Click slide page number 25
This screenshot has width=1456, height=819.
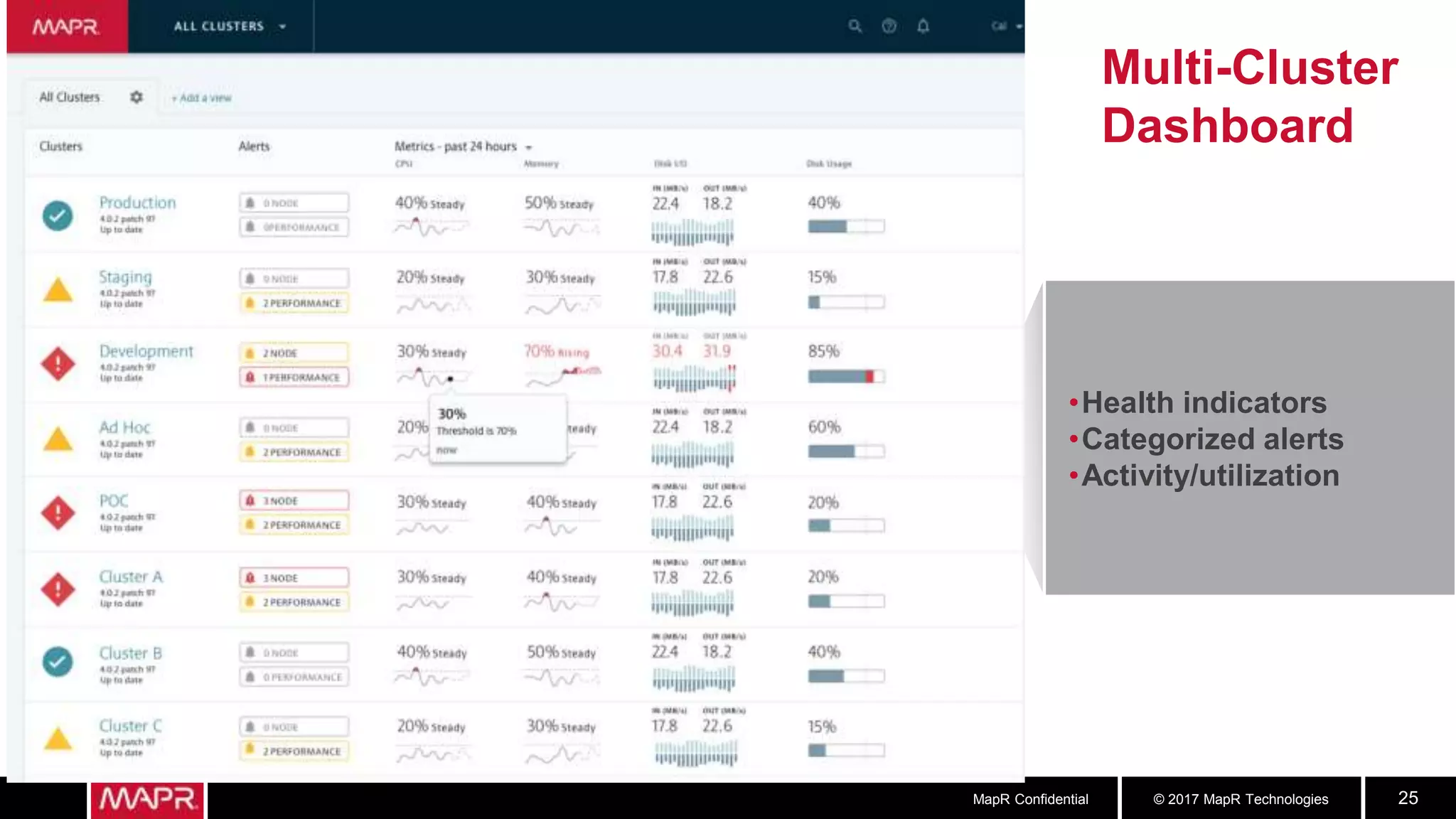1408,798
